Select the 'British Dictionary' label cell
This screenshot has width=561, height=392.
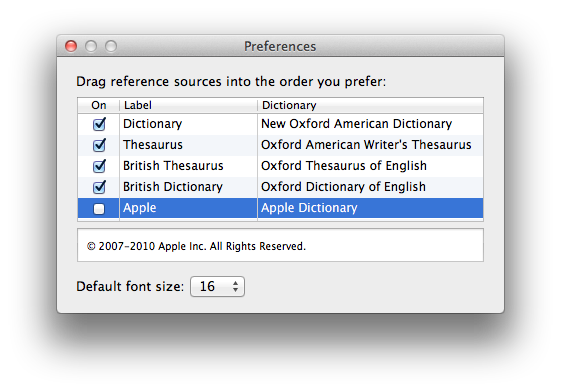point(188,187)
